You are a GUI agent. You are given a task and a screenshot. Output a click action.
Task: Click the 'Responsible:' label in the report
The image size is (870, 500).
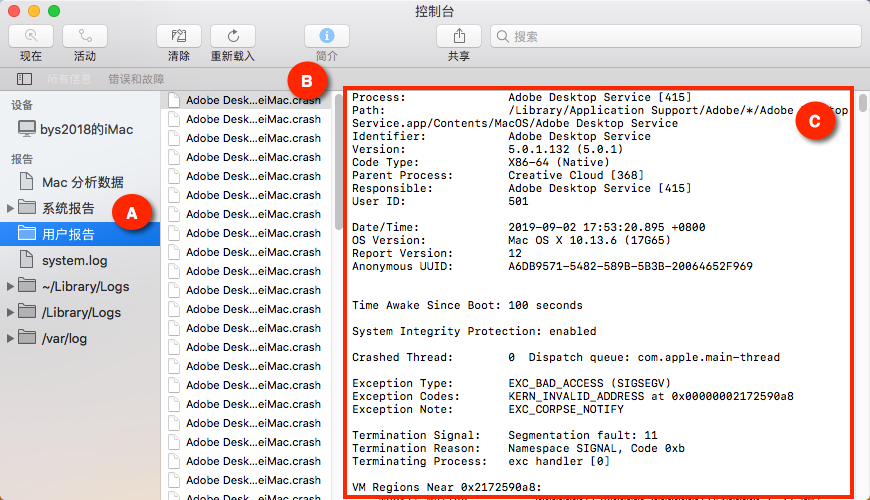pos(392,188)
